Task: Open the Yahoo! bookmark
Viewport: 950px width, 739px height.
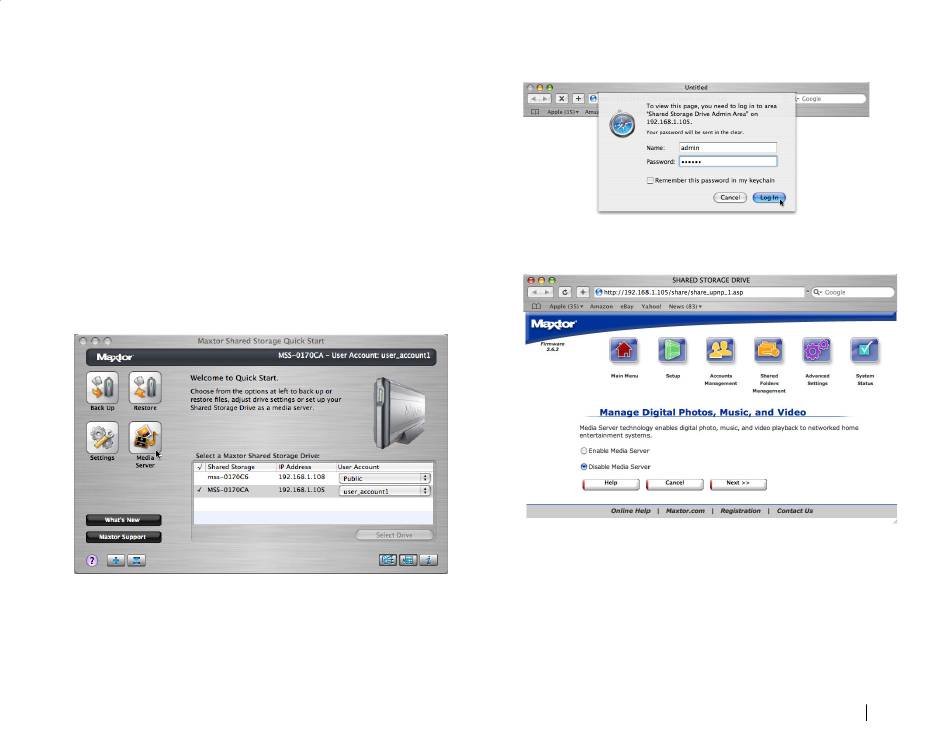Action: 651,307
